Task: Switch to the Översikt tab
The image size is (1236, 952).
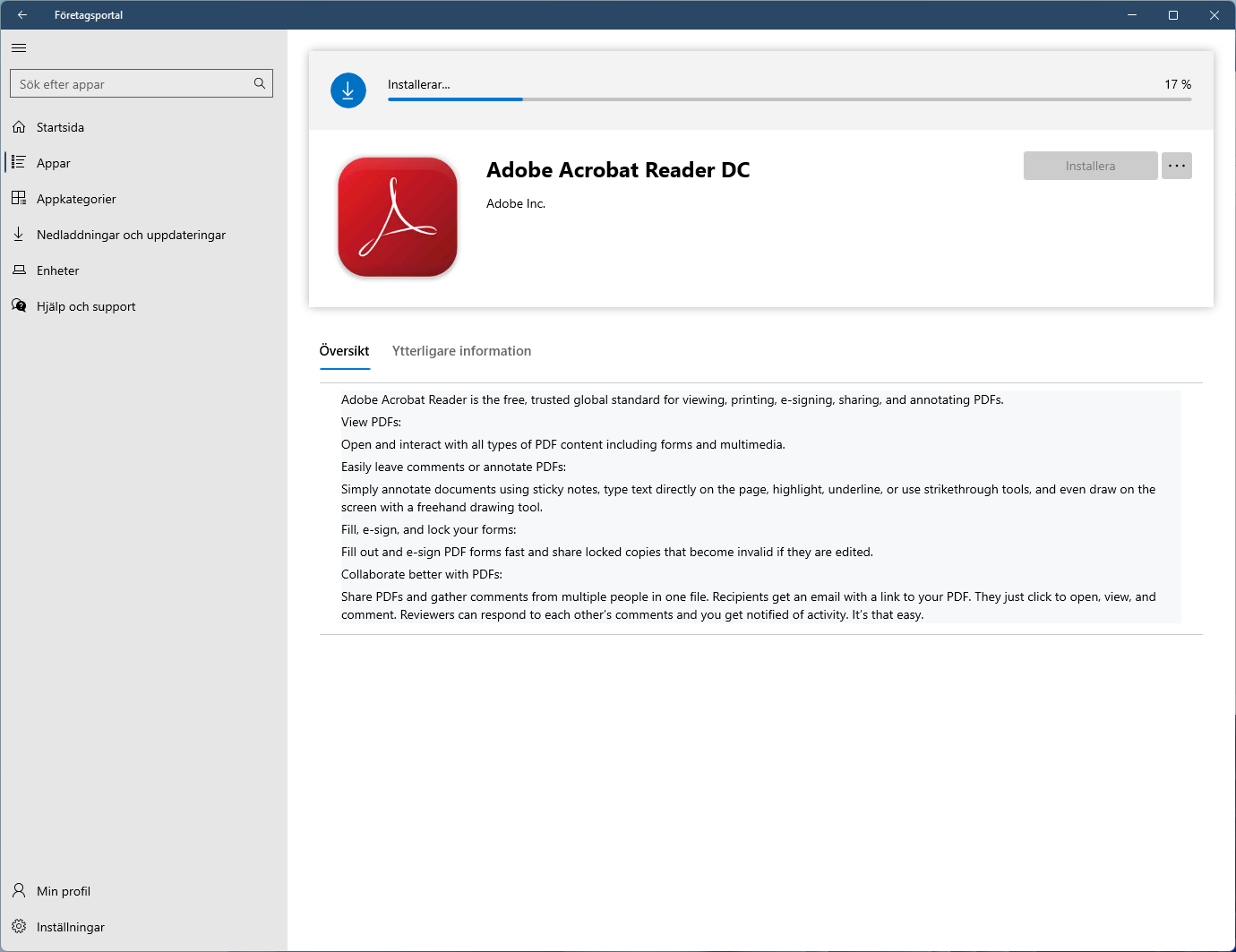Action: point(345,352)
